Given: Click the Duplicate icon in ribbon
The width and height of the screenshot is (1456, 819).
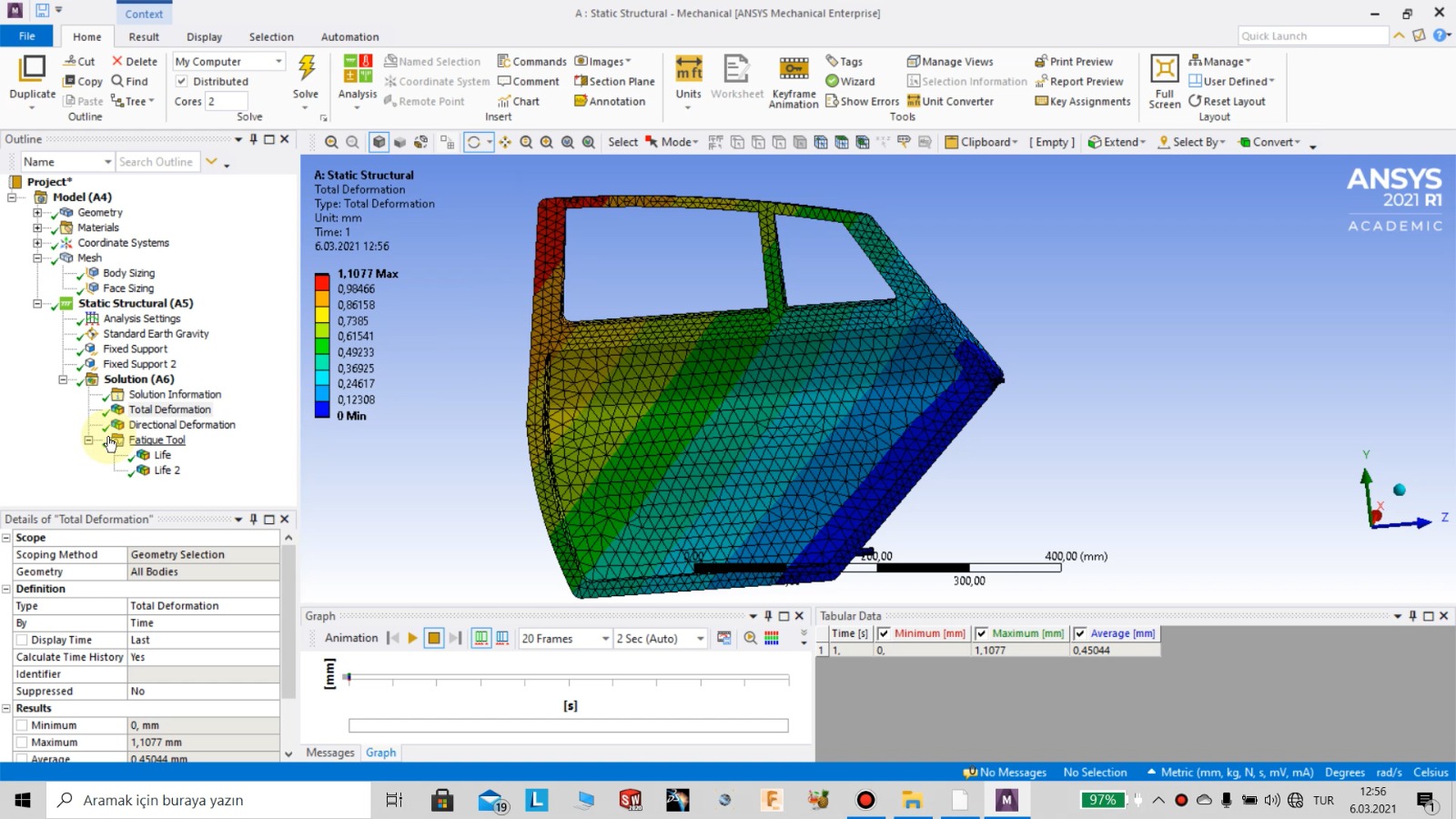Looking at the screenshot, I should pos(32,69).
